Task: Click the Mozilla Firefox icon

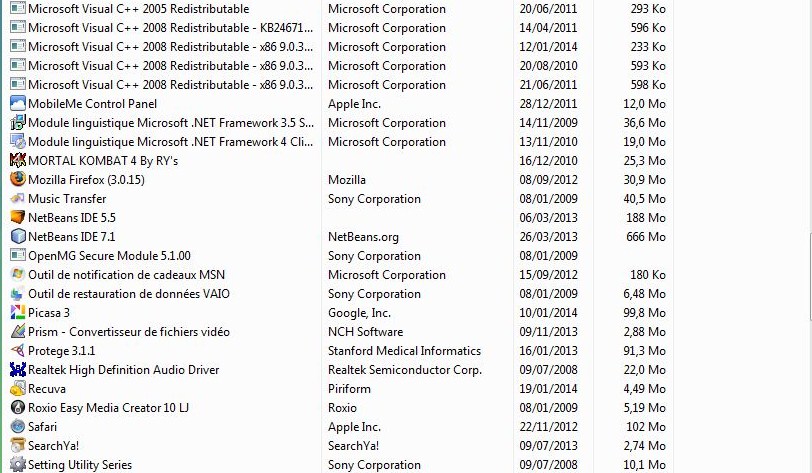Action: pos(18,179)
